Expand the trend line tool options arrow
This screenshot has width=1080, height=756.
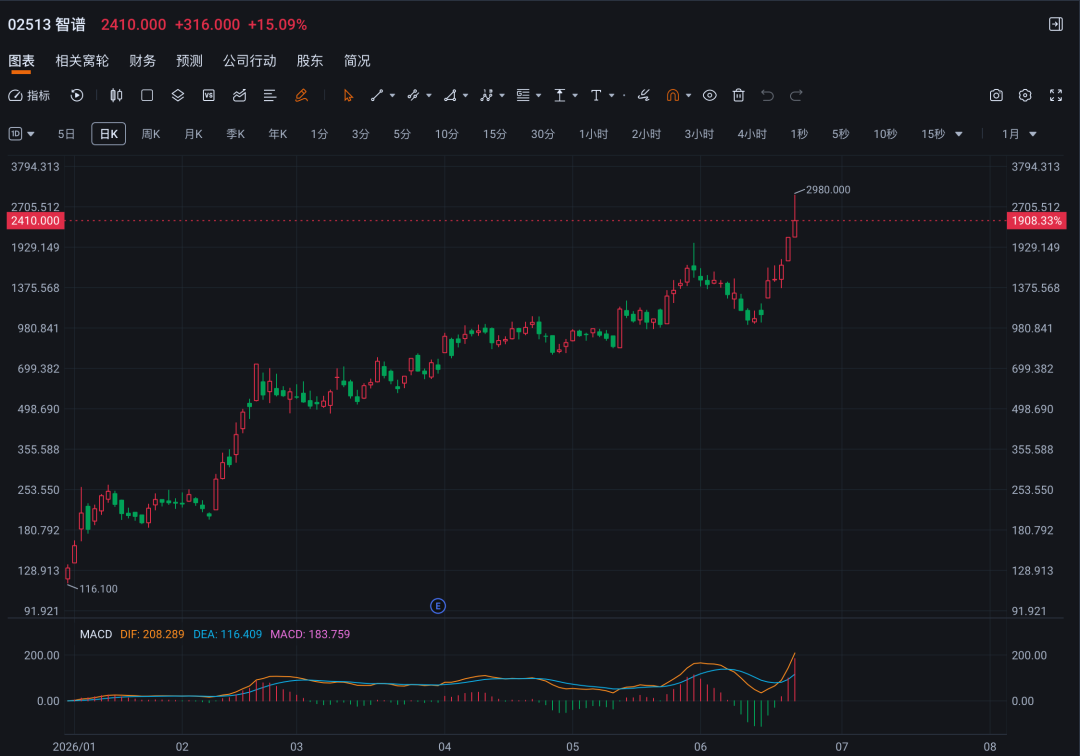pos(393,96)
